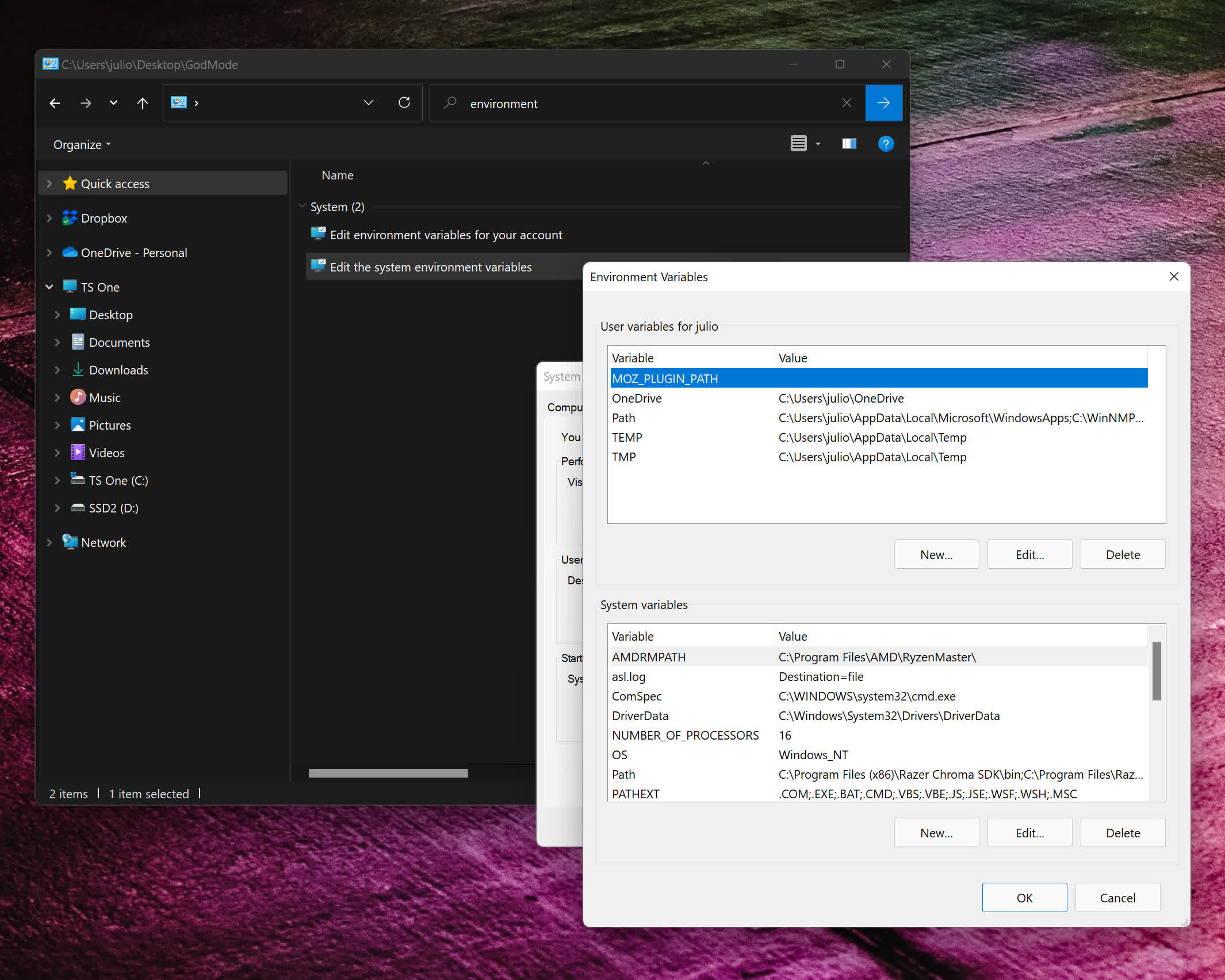Toggle the preview pane icon
This screenshot has width=1225, height=980.
849,144
